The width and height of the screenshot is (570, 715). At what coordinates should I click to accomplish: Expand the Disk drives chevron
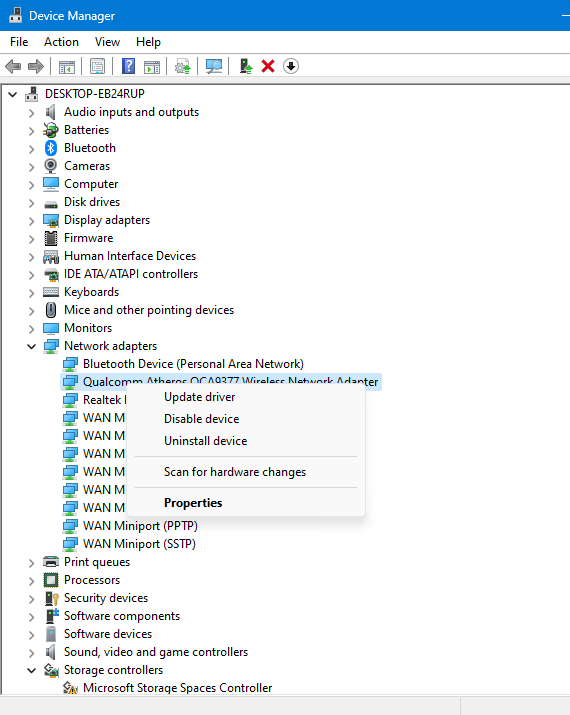point(31,202)
